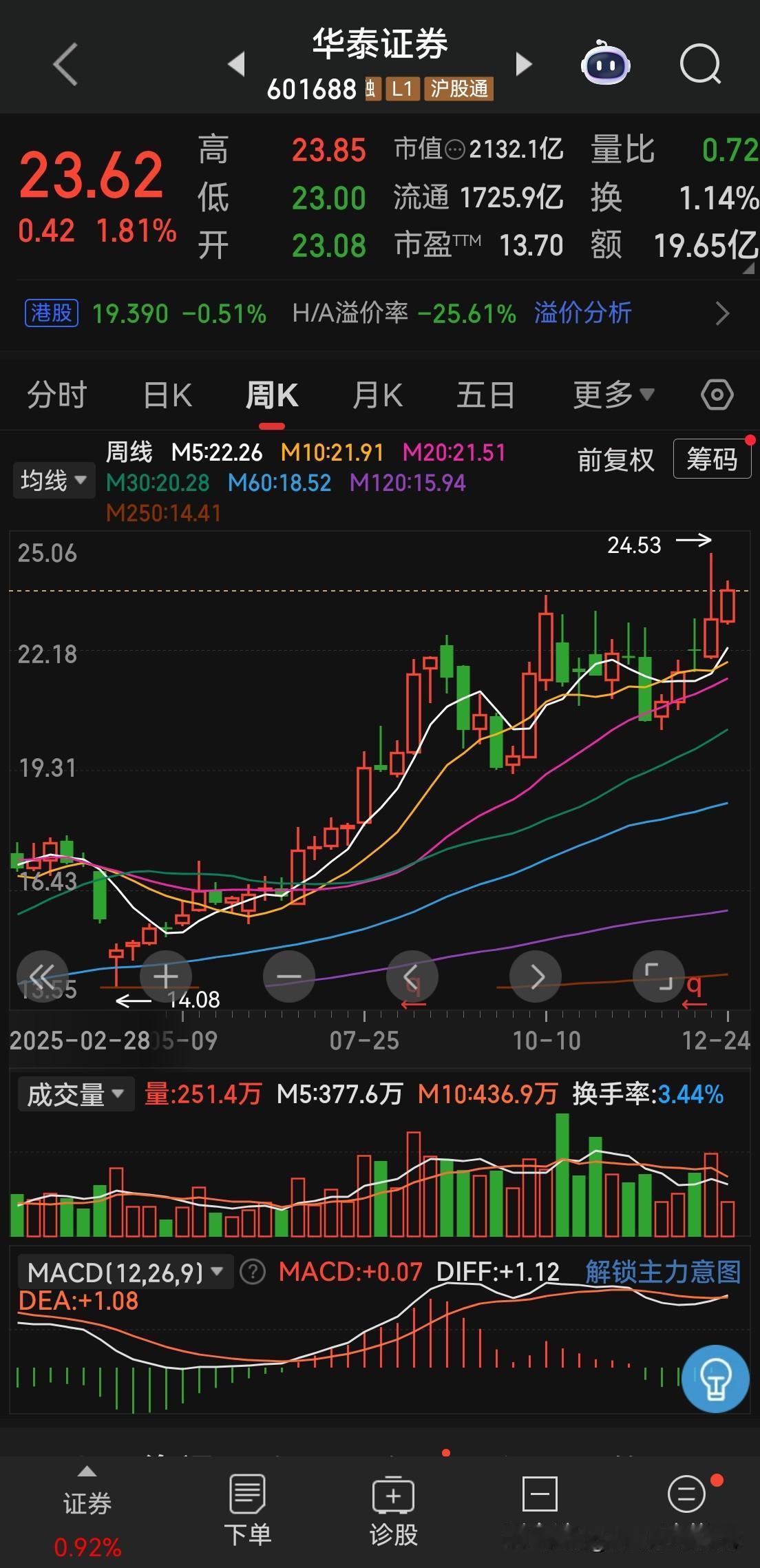760x1568 pixels.
Task: Jump to earliest data with double-left arrows
Action: (43, 976)
